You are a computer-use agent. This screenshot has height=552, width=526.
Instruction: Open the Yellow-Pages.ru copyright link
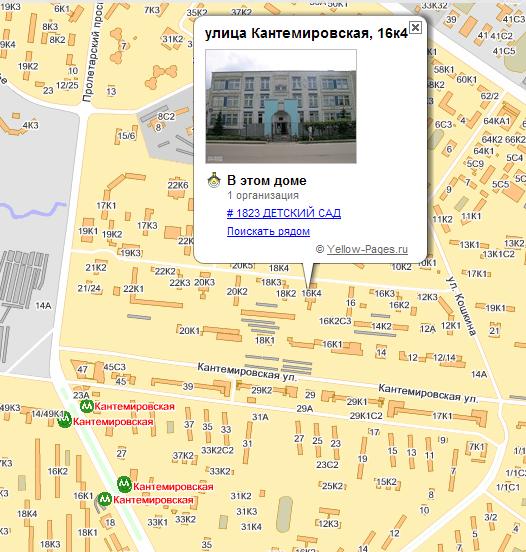click(x=367, y=249)
